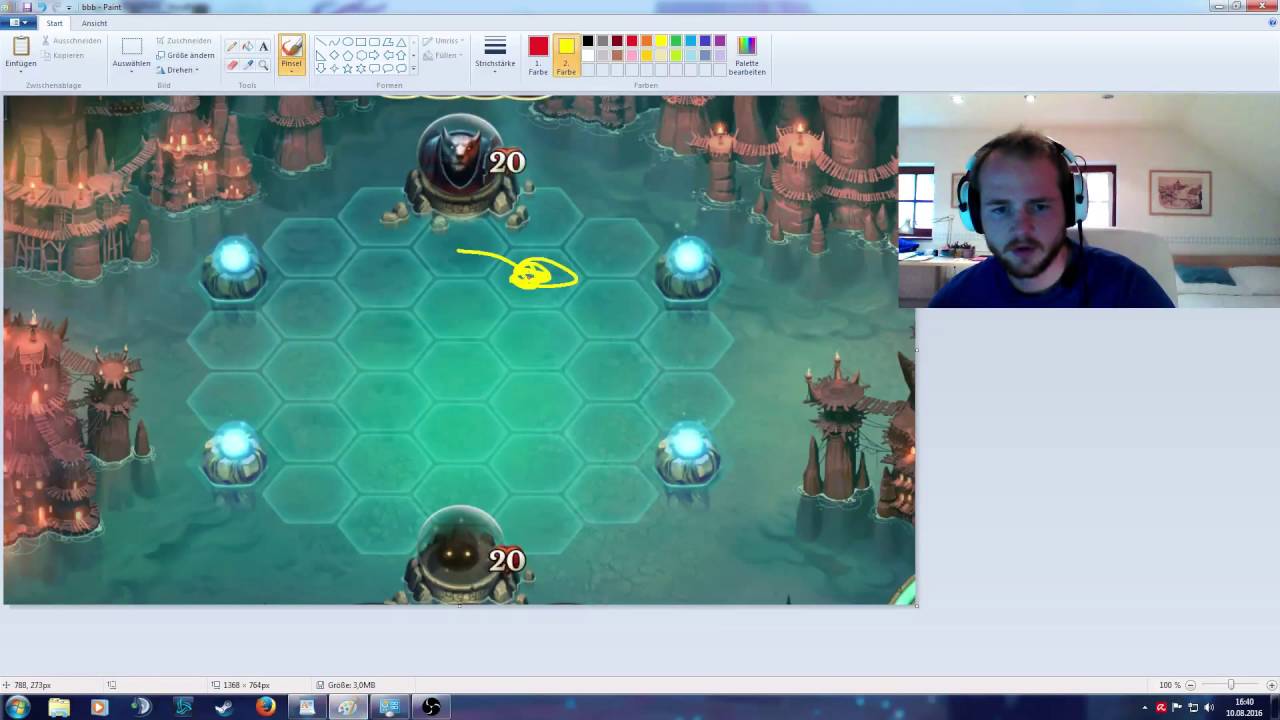Open the Paint file menu button
The image size is (1280, 720).
coord(18,22)
